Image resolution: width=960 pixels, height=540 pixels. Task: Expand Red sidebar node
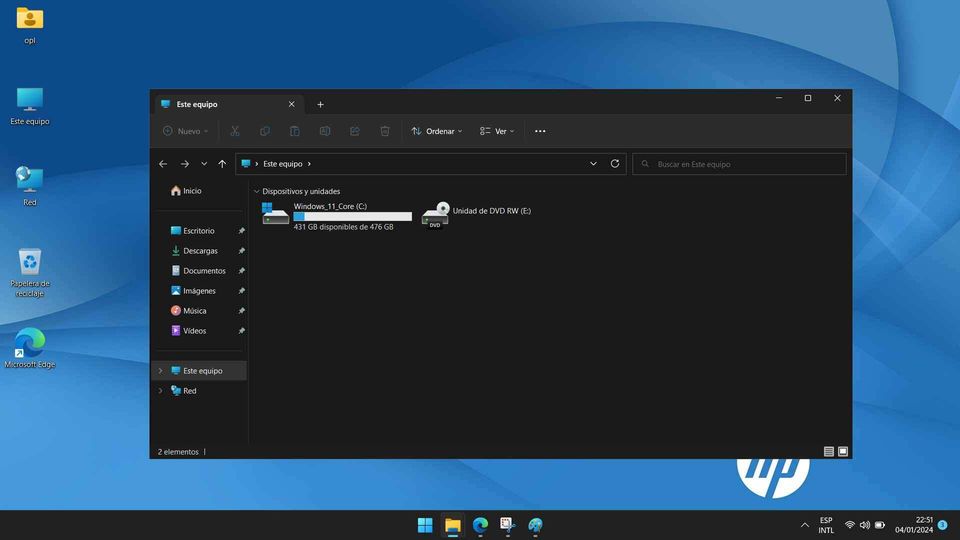pyautogui.click(x=160, y=391)
